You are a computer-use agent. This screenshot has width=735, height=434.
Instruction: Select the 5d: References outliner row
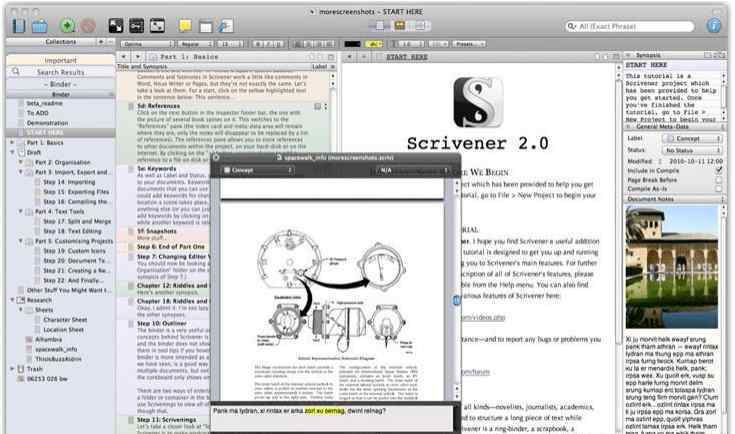pos(223,132)
